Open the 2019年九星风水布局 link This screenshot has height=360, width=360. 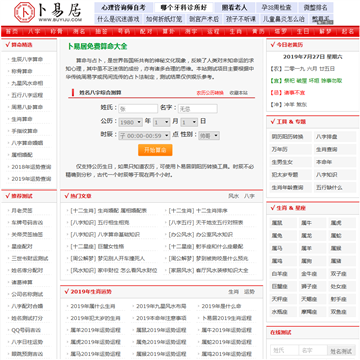pyautogui.click(x=161, y=306)
